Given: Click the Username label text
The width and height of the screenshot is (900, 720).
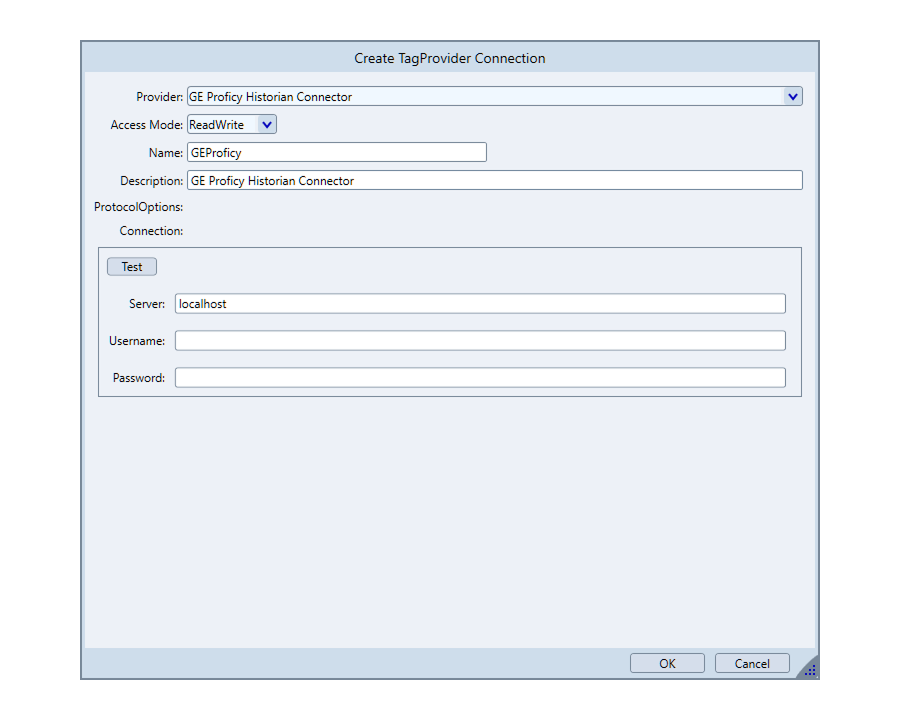Looking at the screenshot, I should point(137,341).
